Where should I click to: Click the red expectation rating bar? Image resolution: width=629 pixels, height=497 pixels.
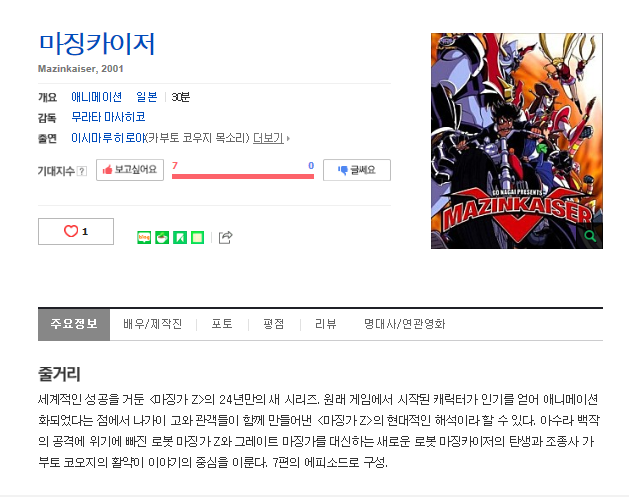243,176
